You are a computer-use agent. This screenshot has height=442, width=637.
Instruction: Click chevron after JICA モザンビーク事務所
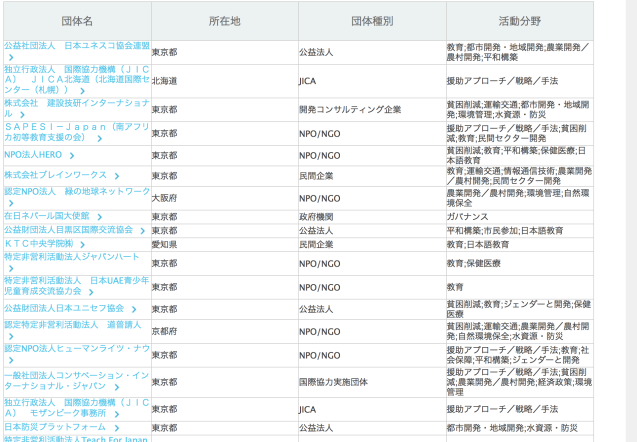point(117,414)
